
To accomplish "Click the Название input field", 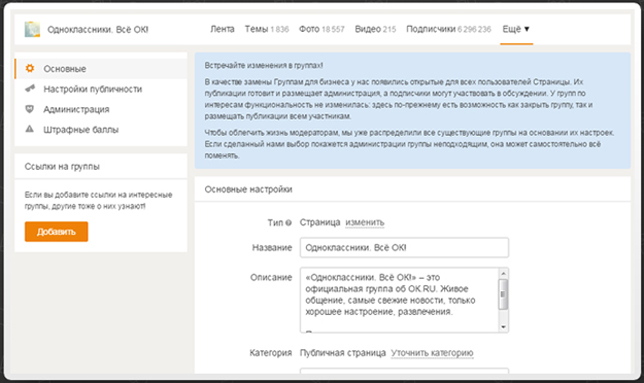I will tap(404, 248).
